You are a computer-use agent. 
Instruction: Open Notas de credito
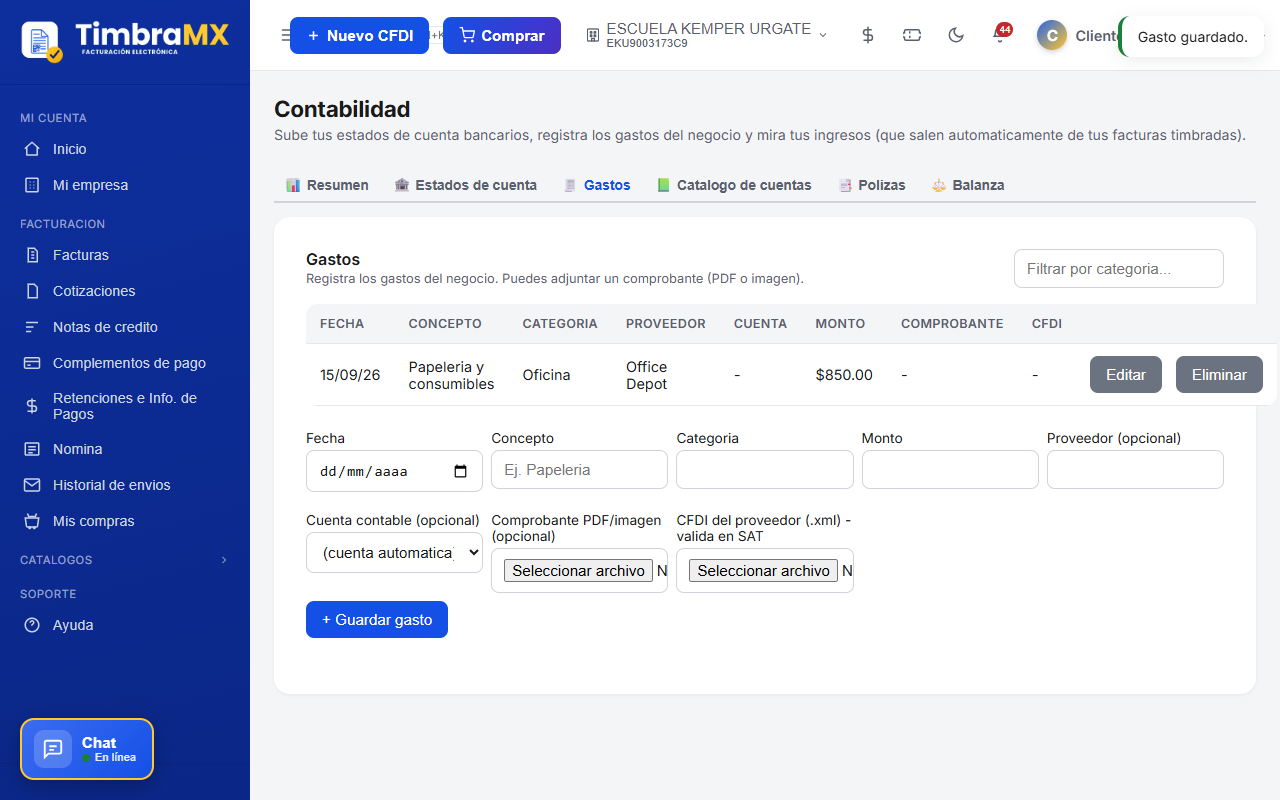click(125, 327)
